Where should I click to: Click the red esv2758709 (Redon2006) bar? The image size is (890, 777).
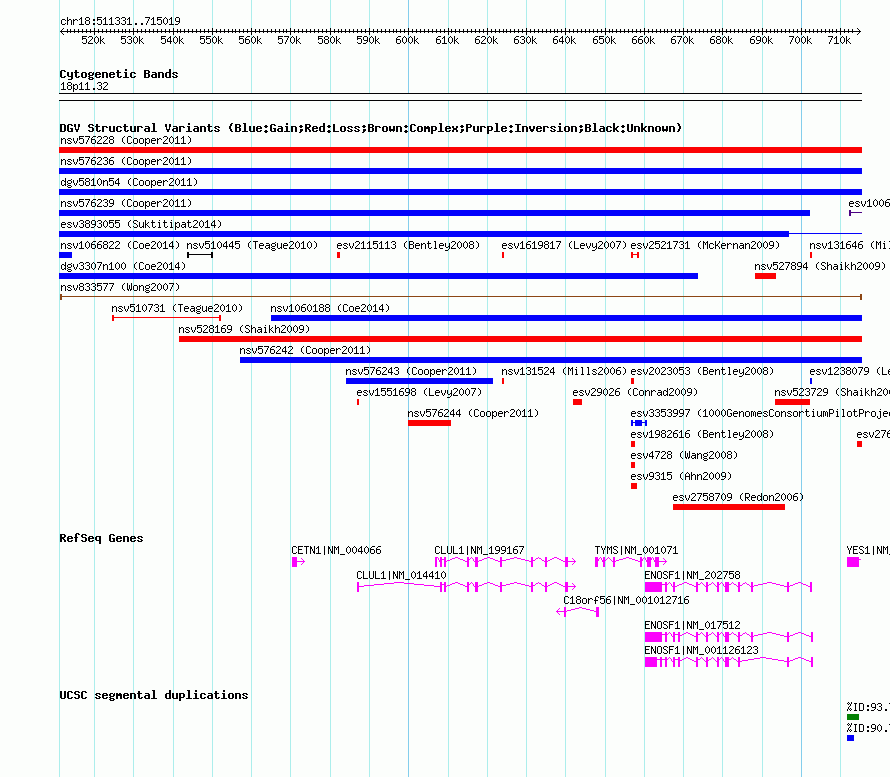tap(729, 507)
